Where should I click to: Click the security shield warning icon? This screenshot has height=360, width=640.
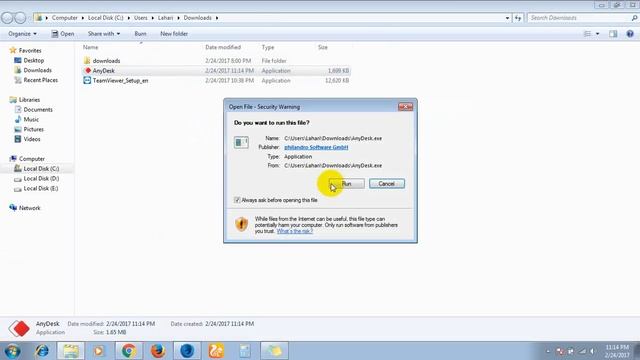point(242,224)
